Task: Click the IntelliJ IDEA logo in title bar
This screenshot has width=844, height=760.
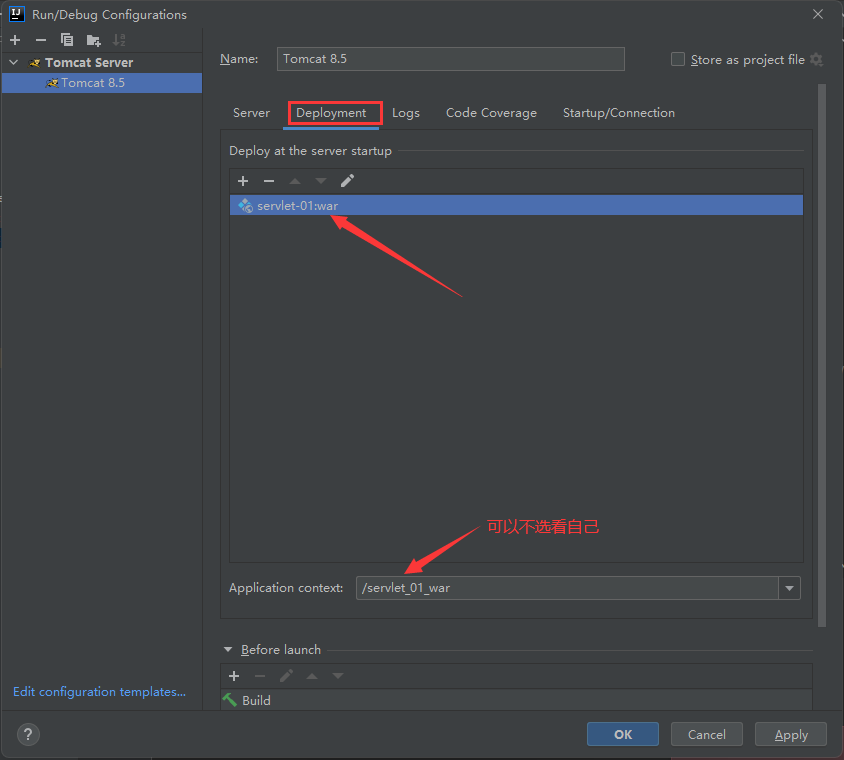Action: [17, 14]
